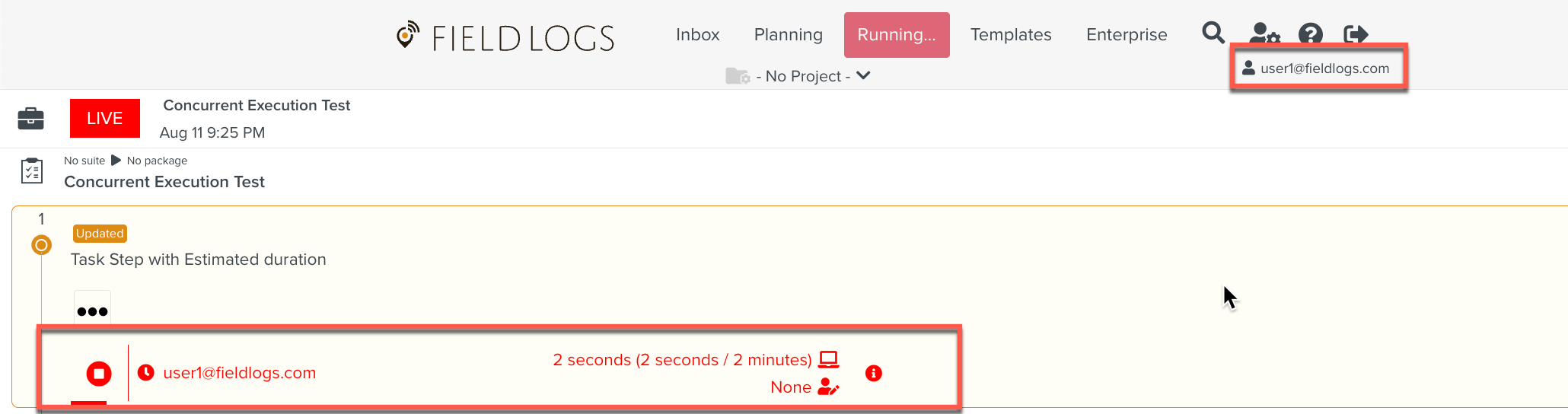This screenshot has width=1568, height=414.
Task: Click the laptop device icon
Action: [x=828, y=359]
